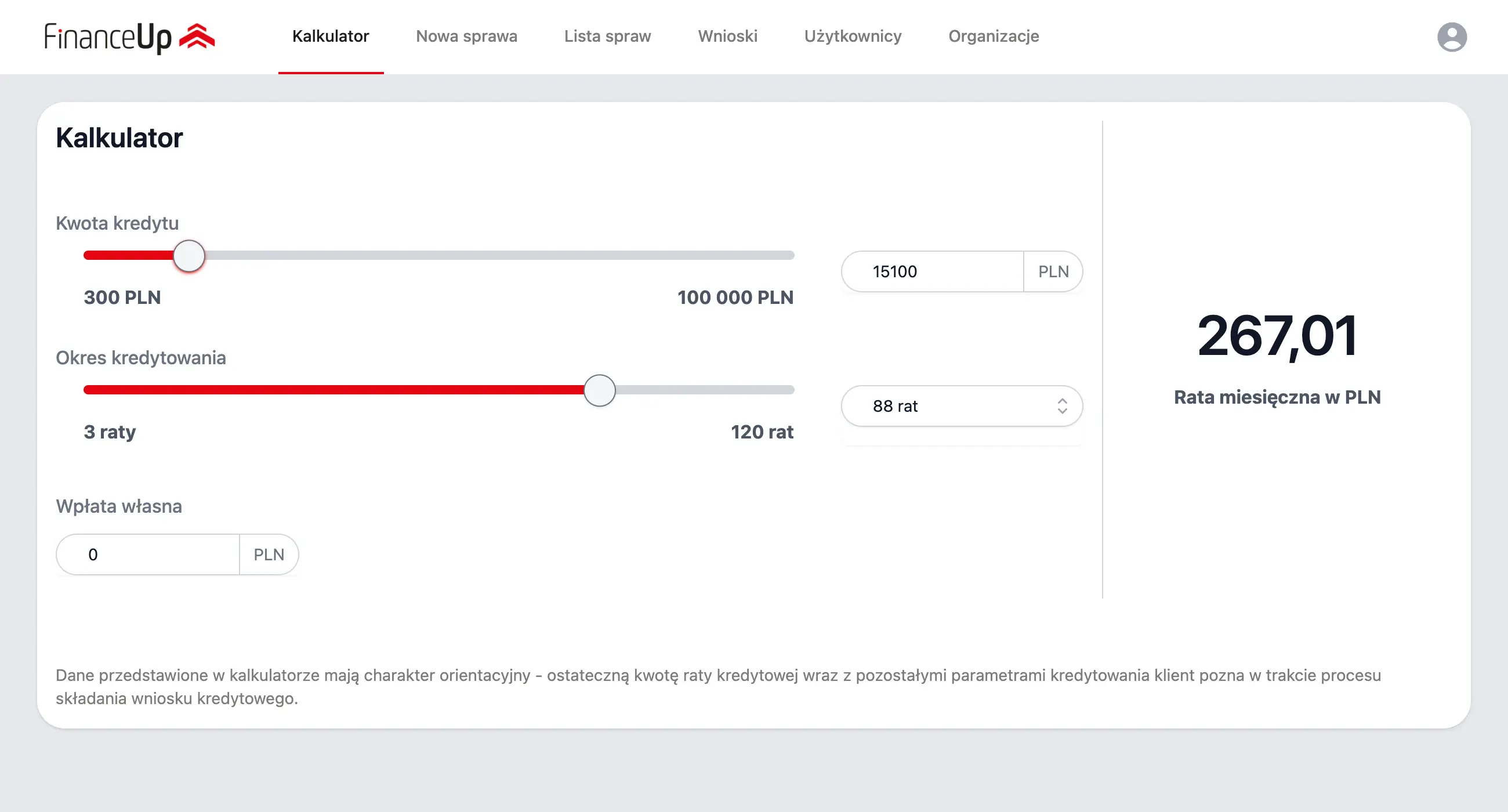Go to the Lista spraw tab
1508x812 pixels.
click(x=607, y=37)
